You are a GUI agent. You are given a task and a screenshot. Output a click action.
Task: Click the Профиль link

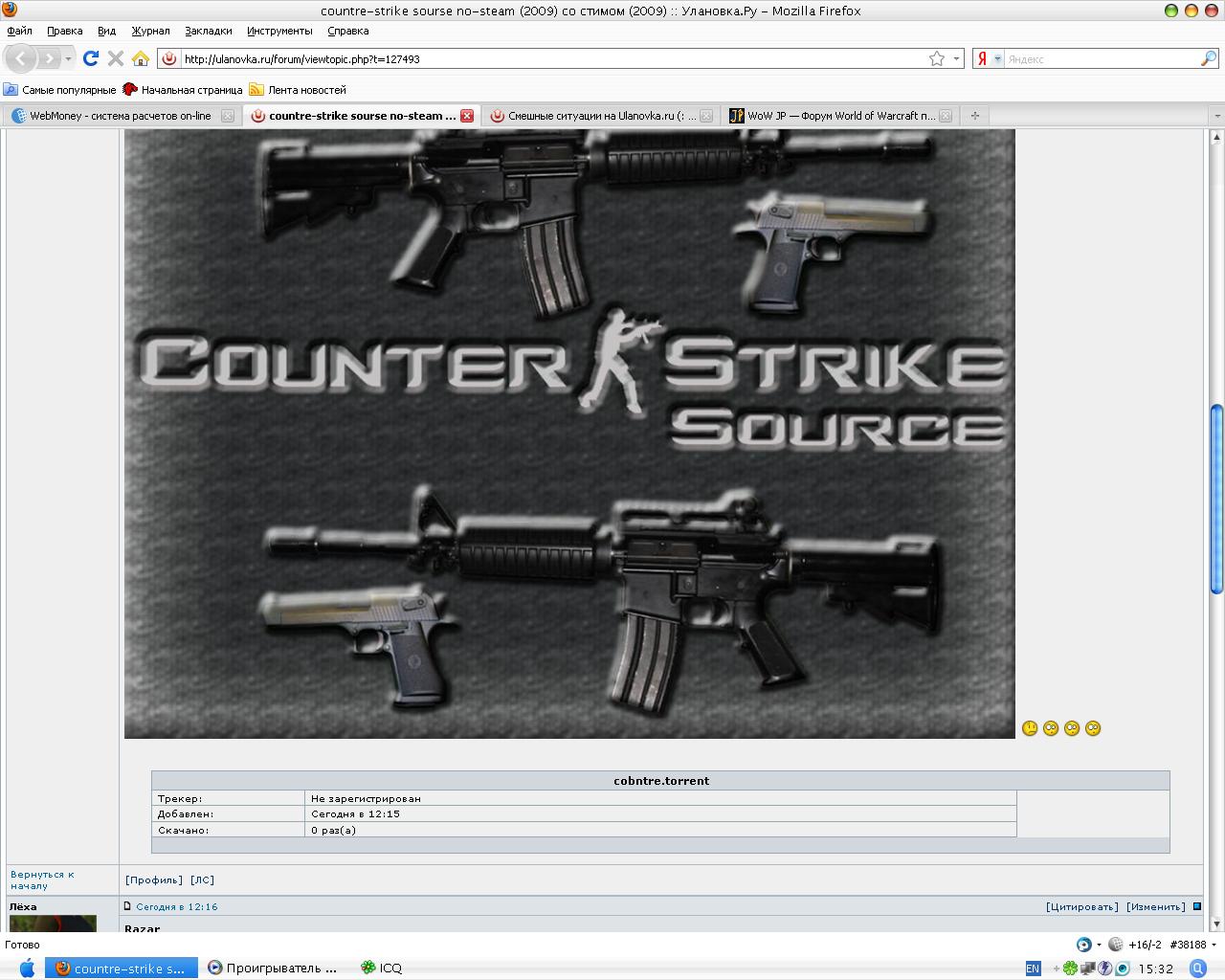(153, 880)
